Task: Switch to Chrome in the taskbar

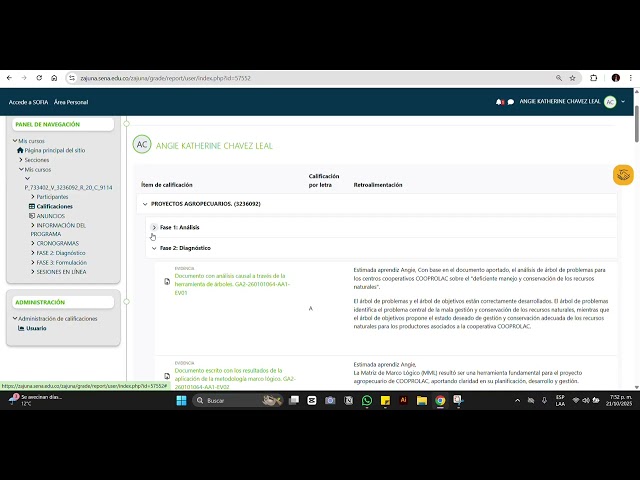Action: pyautogui.click(x=440, y=400)
